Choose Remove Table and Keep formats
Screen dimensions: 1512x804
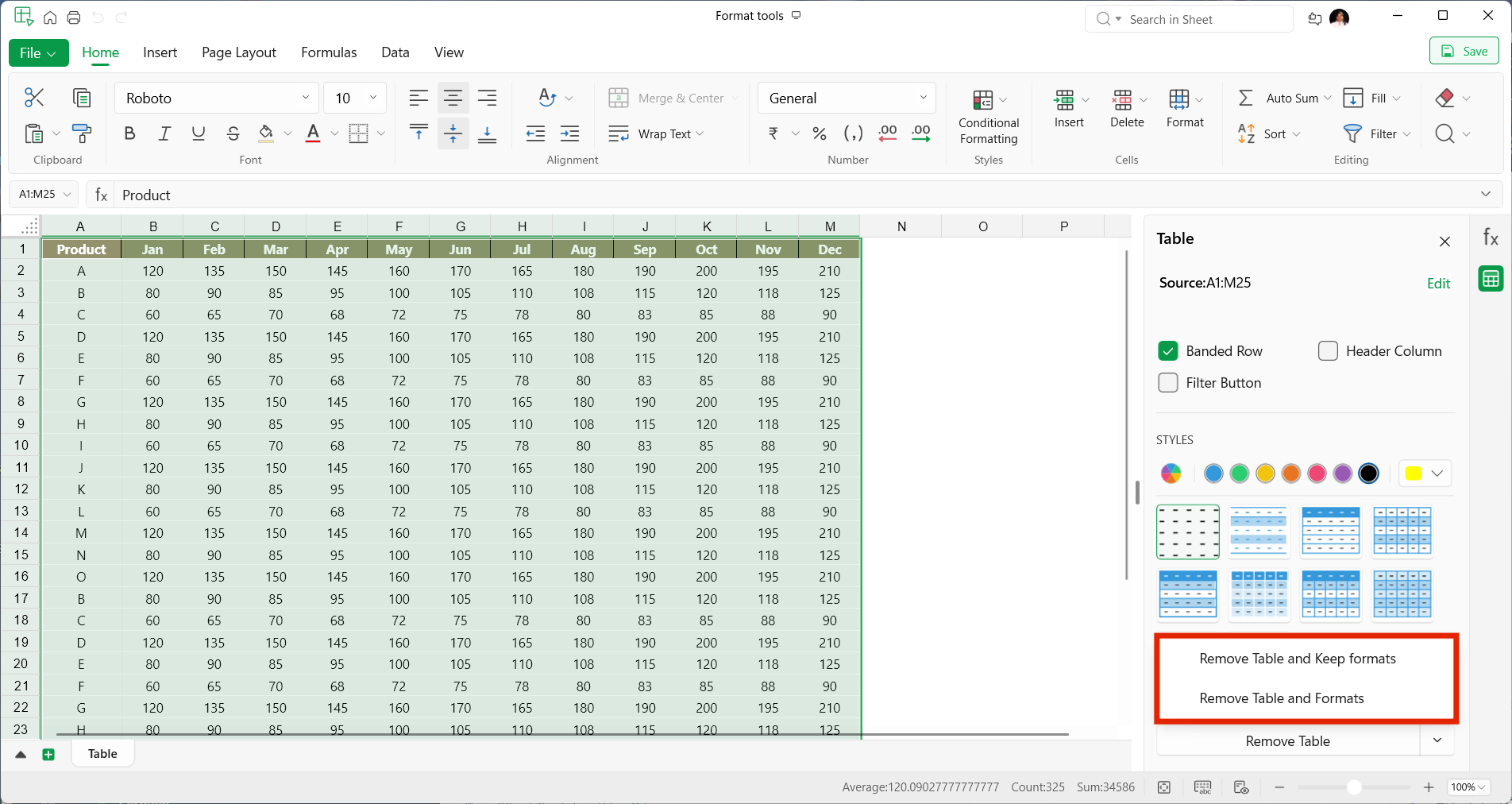[1297, 659]
